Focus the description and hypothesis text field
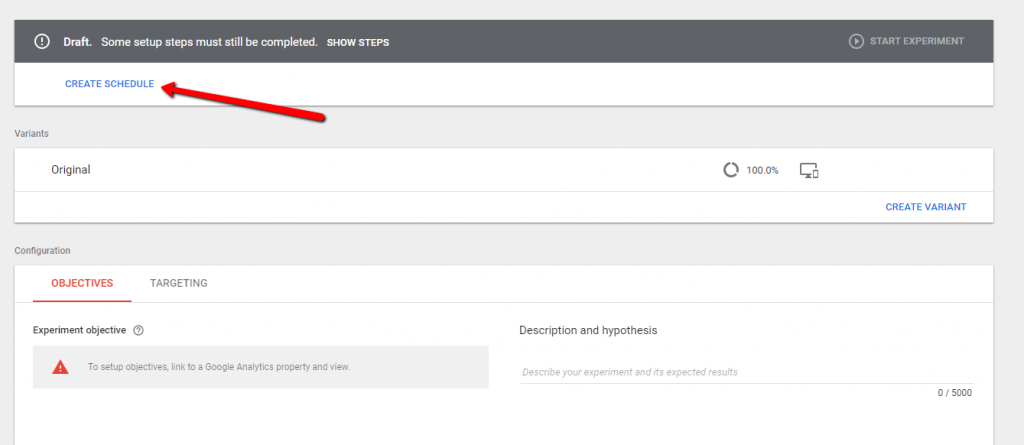 (745, 372)
